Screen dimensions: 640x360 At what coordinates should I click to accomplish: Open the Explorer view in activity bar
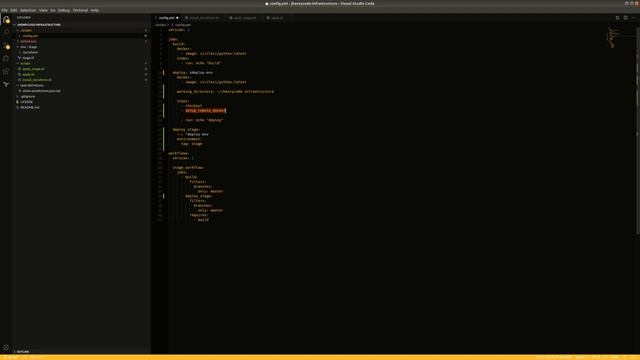6,20
